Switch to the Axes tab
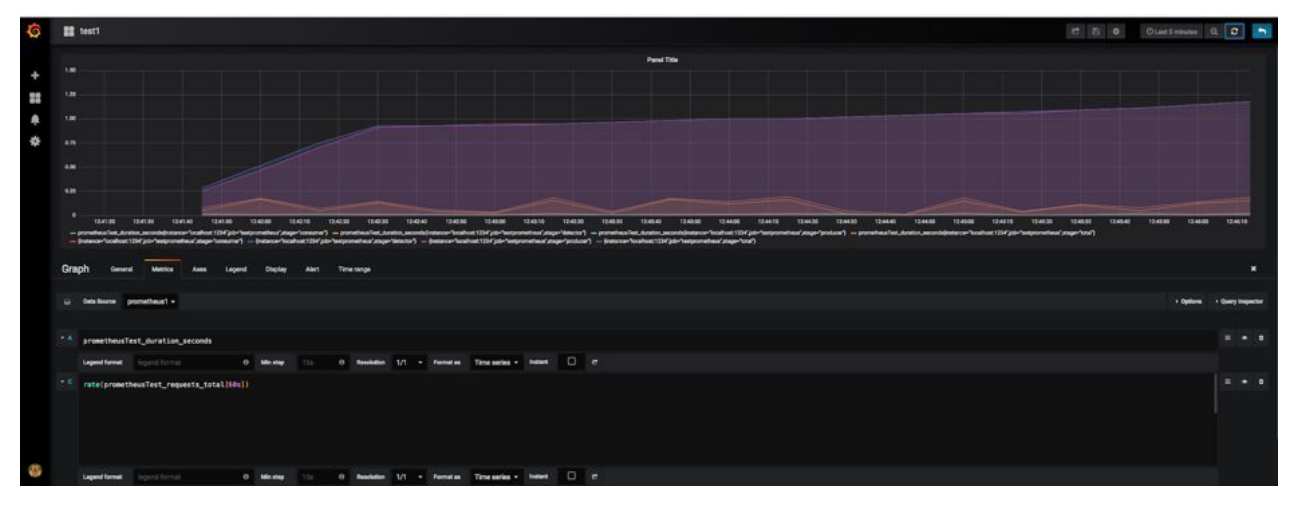Screen dimensions: 1294x510 (x=199, y=269)
